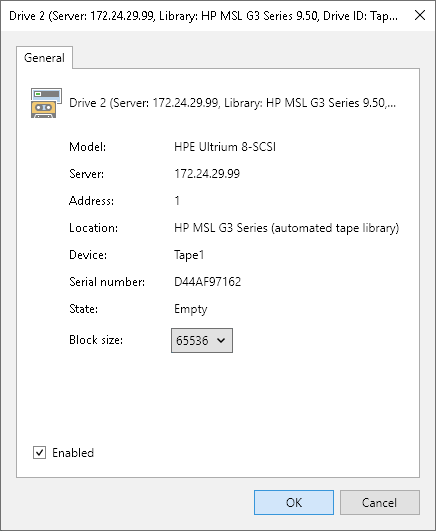Click the State value Empty
Screen dimensions: 436x531
(x=190, y=309)
